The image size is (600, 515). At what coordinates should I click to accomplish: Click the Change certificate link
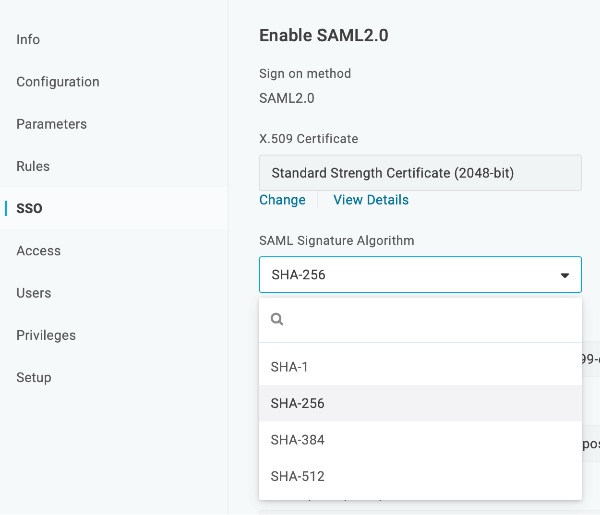click(x=282, y=200)
